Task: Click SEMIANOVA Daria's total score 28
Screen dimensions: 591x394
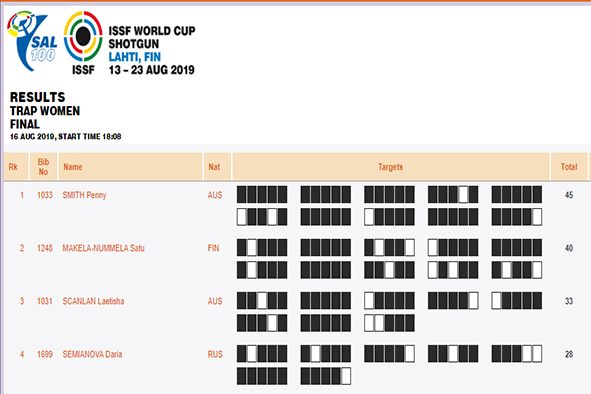Action: 569,354
